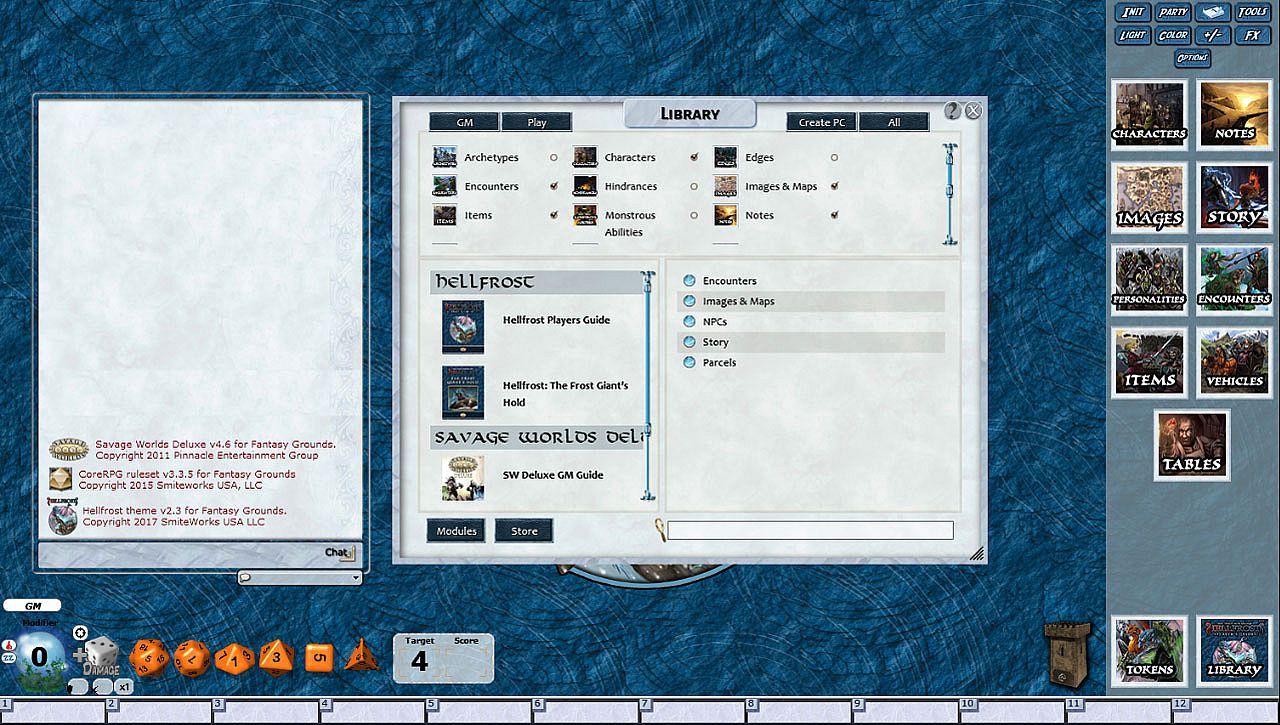Open the Init combat tracker button
Screen dimensions: 1280x725
[1133, 13]
